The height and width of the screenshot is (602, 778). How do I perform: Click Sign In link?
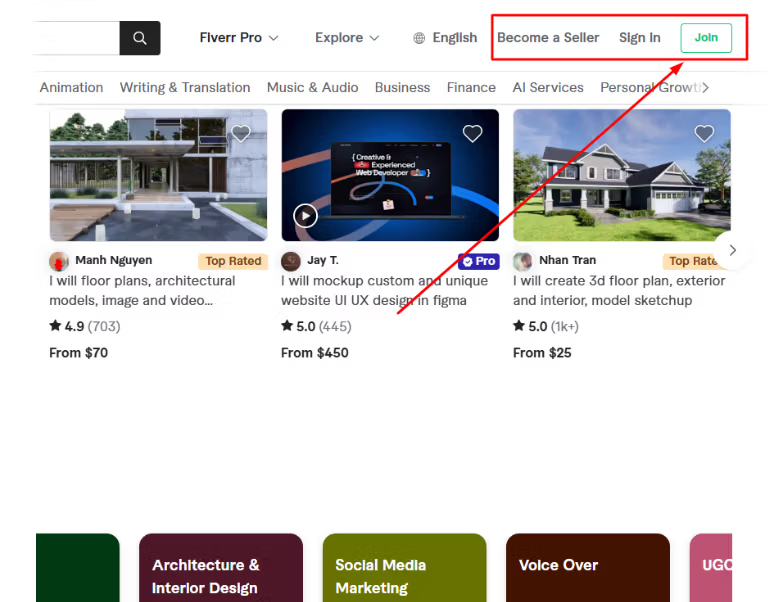pos(640,38)
